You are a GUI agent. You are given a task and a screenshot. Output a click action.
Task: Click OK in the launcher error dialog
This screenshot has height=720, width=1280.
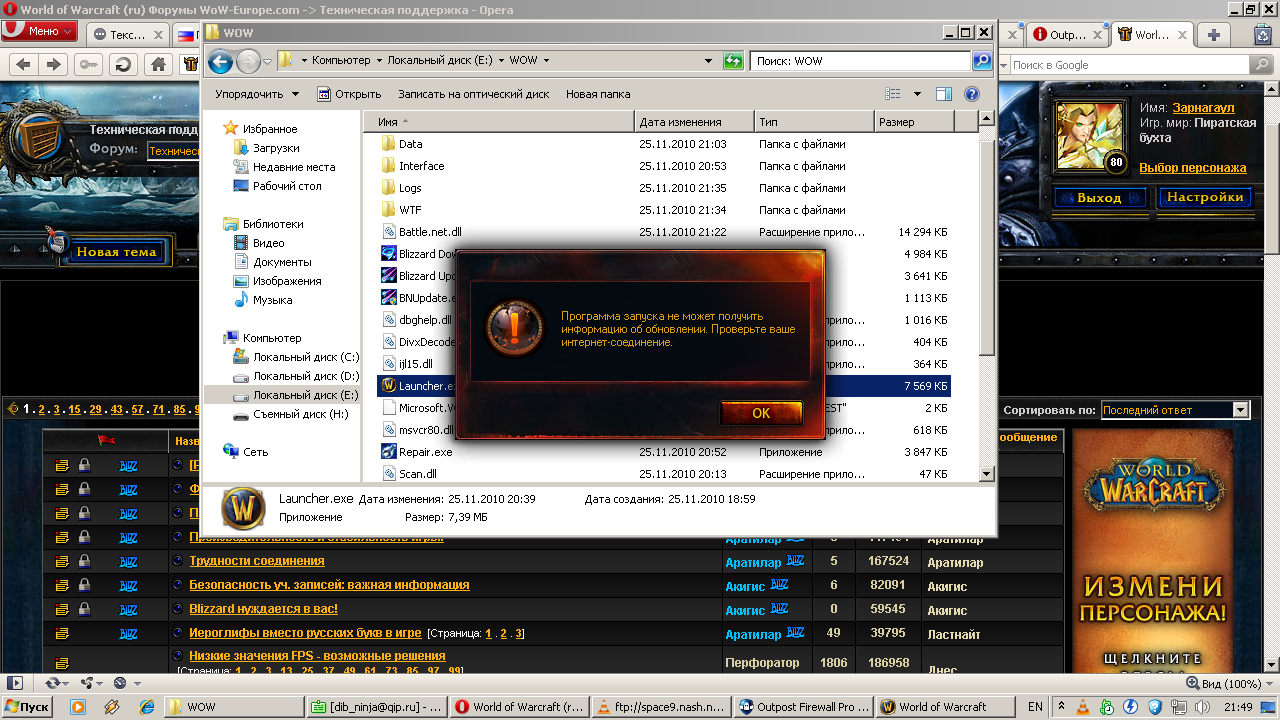761,413
